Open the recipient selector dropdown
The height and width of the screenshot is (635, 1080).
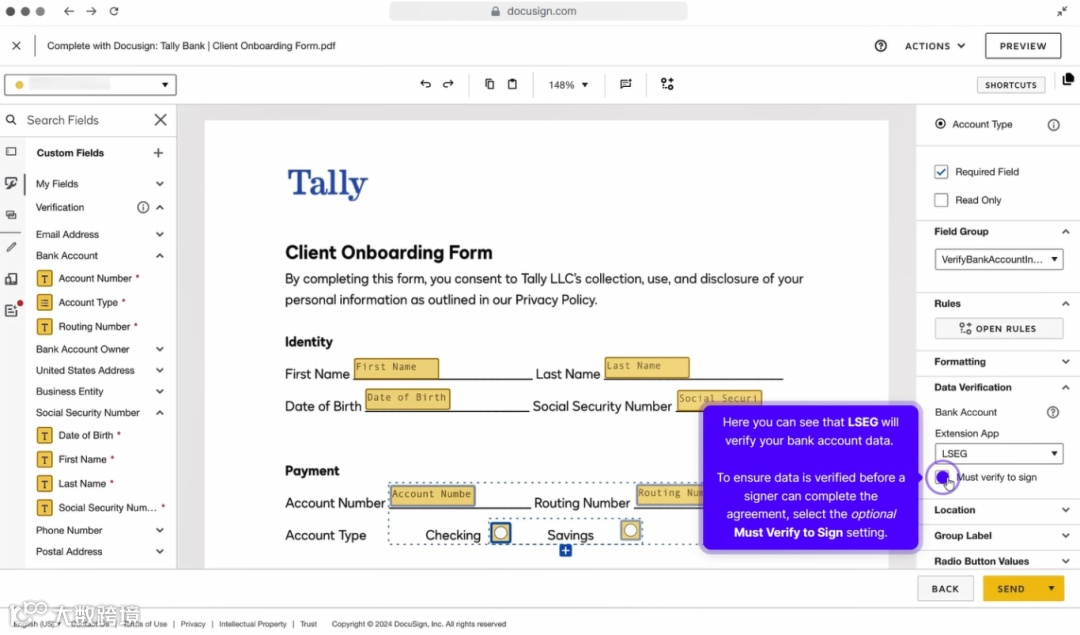point(90,85)
